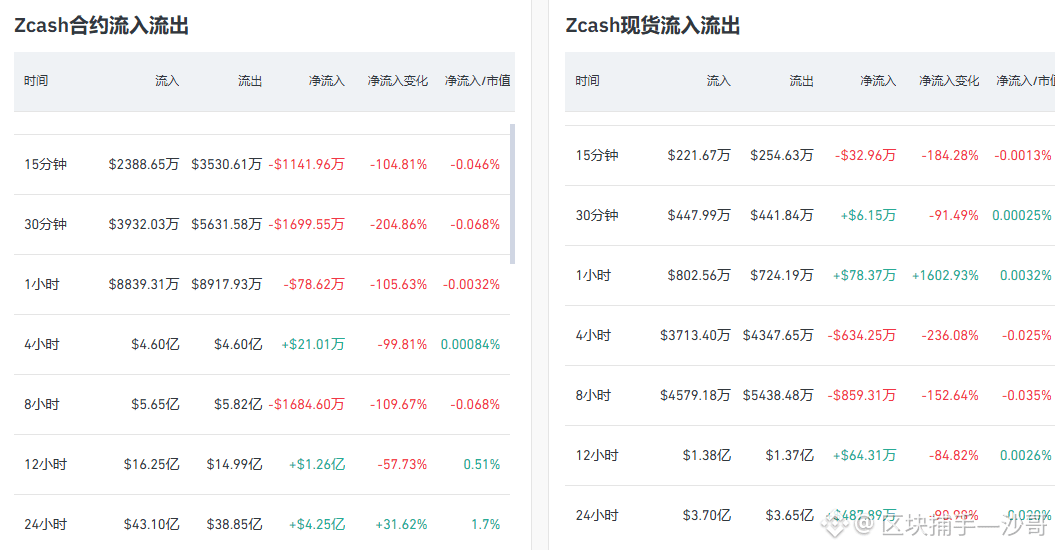Sort spot table by 流入 header
The height and width of the screenshot is (550, 1055).
[719, 81]
